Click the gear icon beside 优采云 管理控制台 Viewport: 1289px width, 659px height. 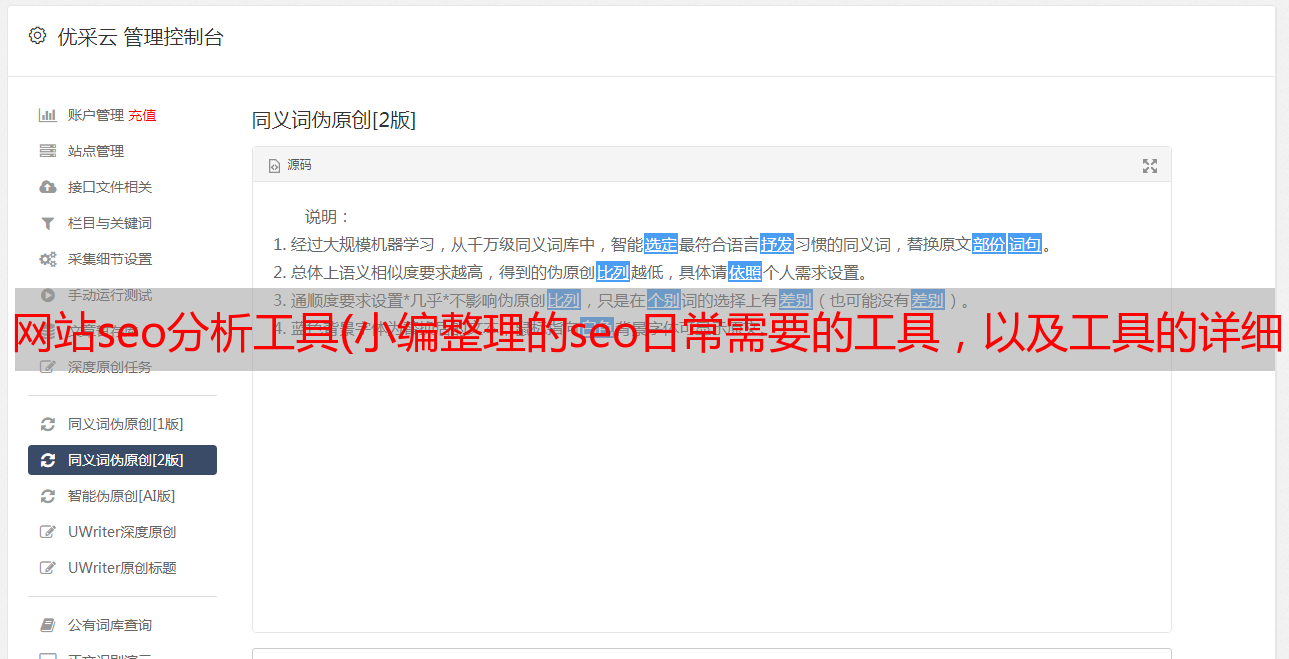37,37
